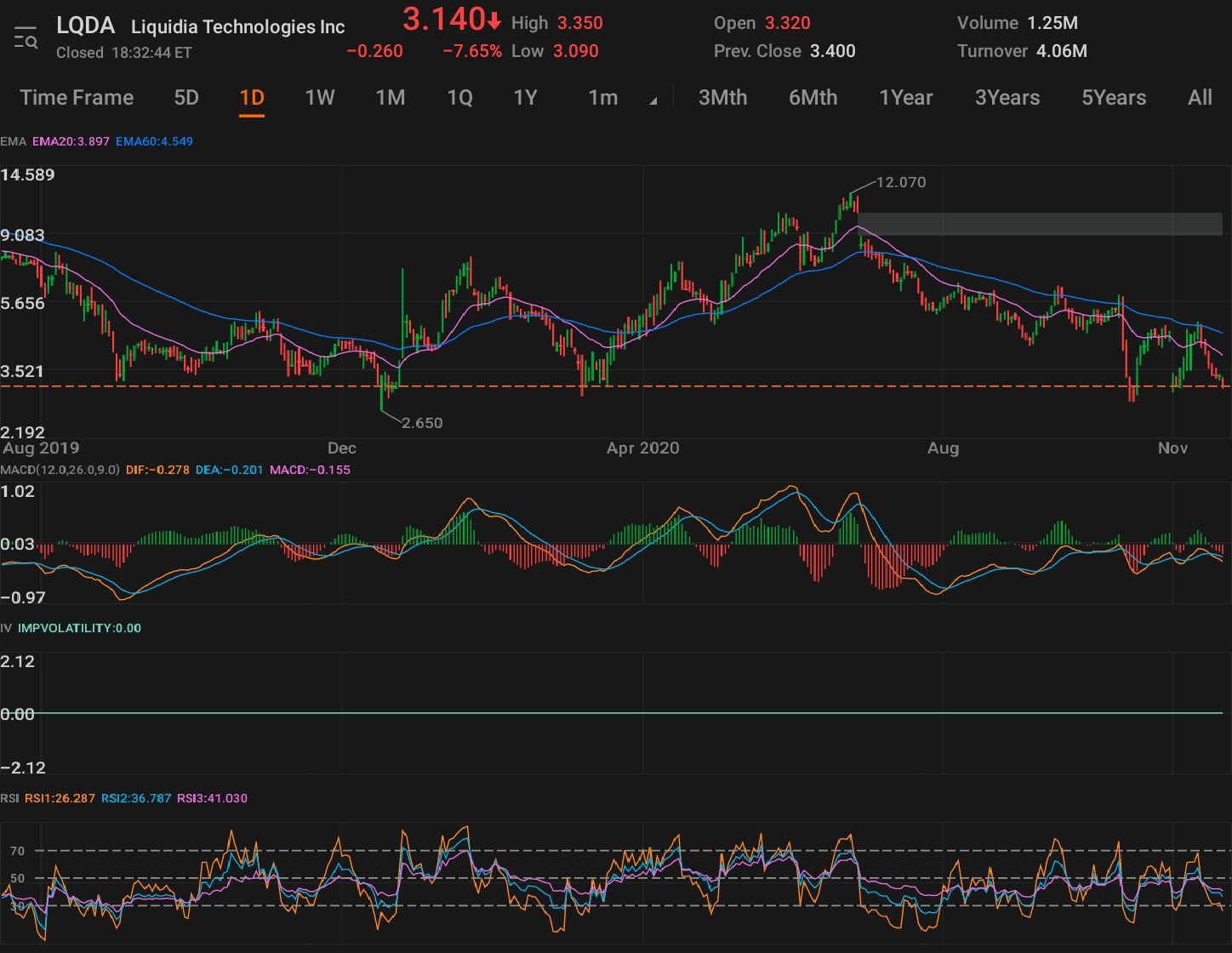The width and height of the screenshot is (1232, 953).
Task: Expand the minute interval arrow
Action: pos(653,101)
